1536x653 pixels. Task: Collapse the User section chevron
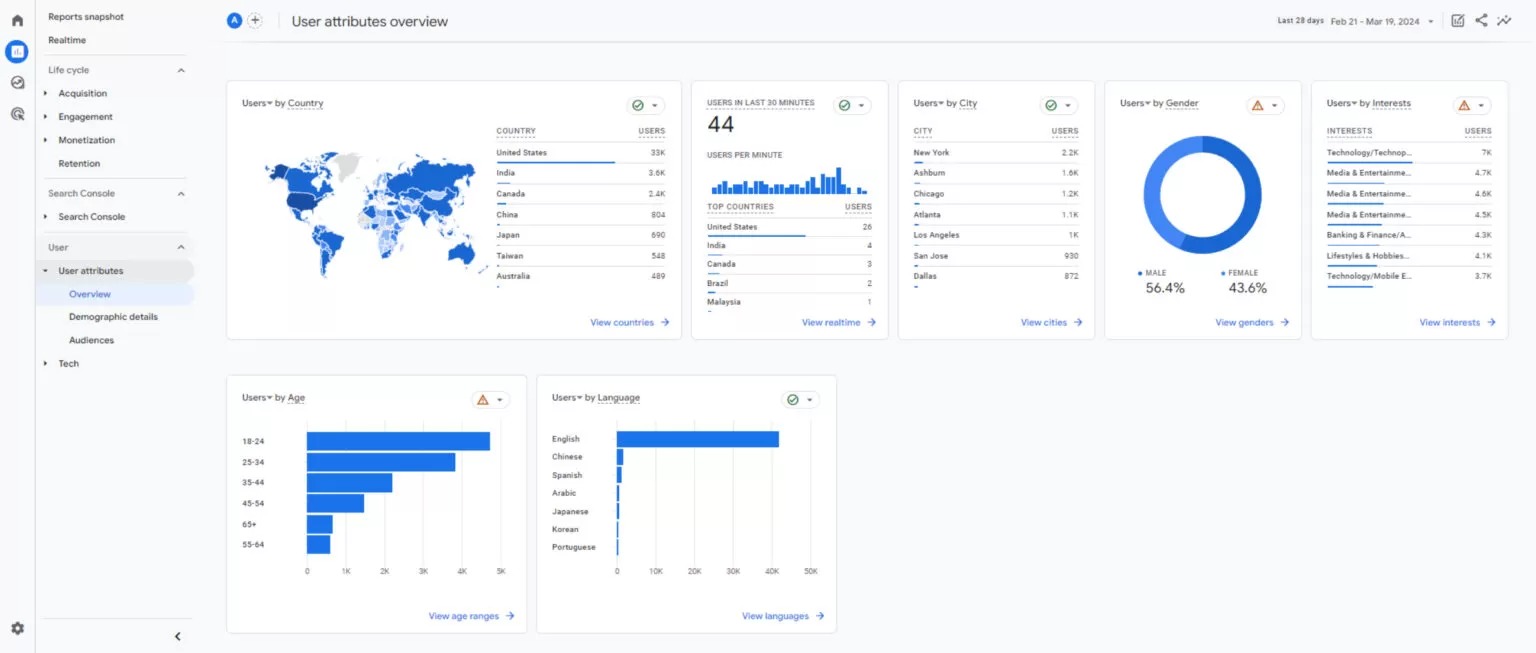click(181, 247)
